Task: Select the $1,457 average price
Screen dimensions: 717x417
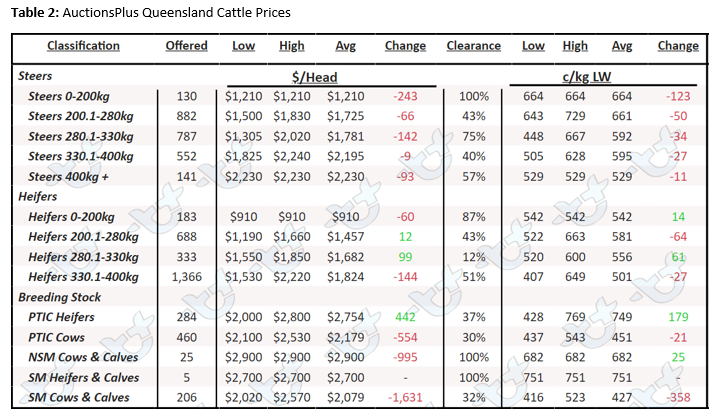Action: pyautogui.click(x=346, y=237)
